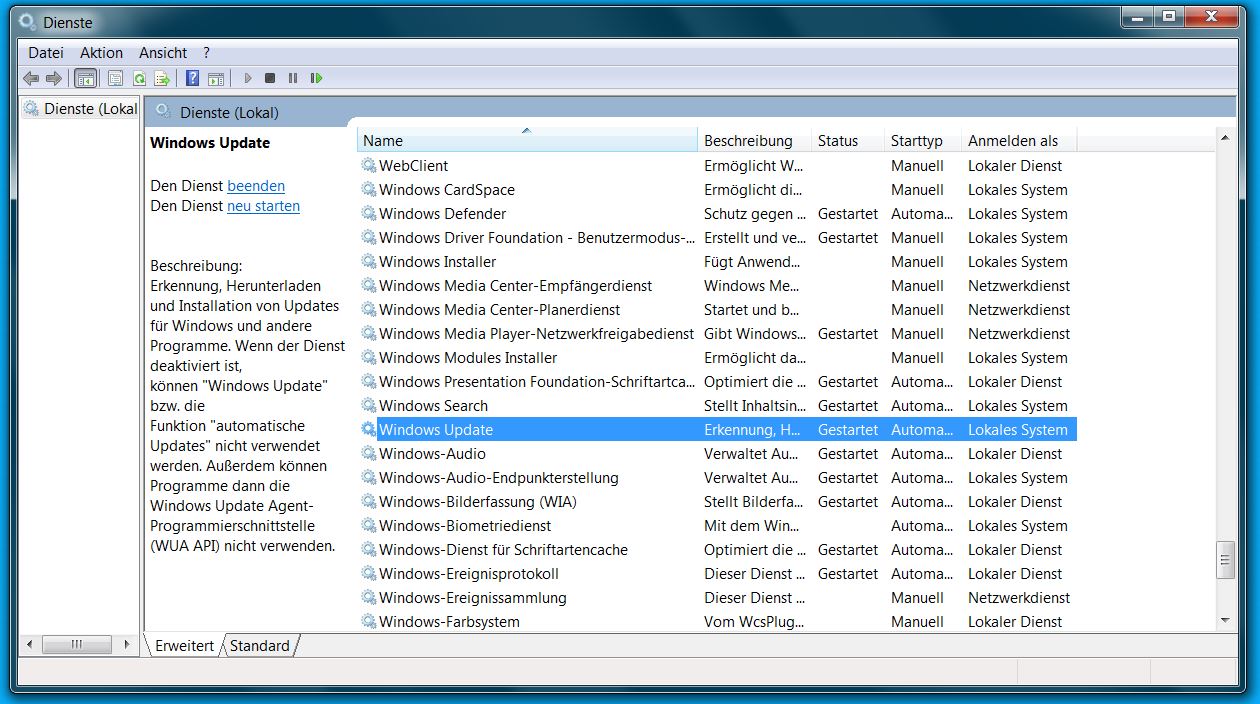Click the 'beenden' link to stop service

(256, 186)
